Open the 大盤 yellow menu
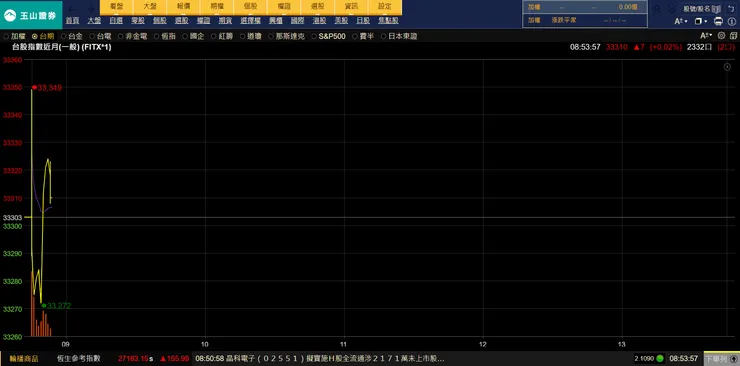Screen dimensions: 740x366 (150, 7)
